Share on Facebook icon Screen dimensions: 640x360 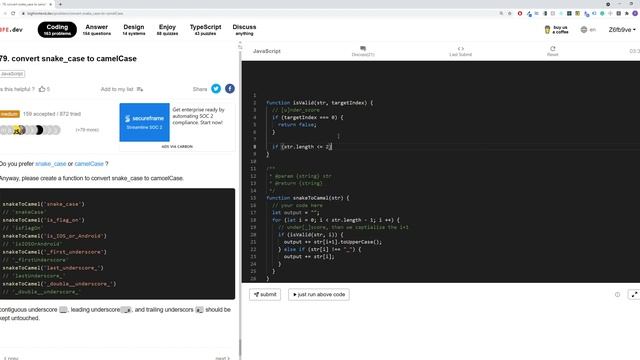[x=230, y=89]
